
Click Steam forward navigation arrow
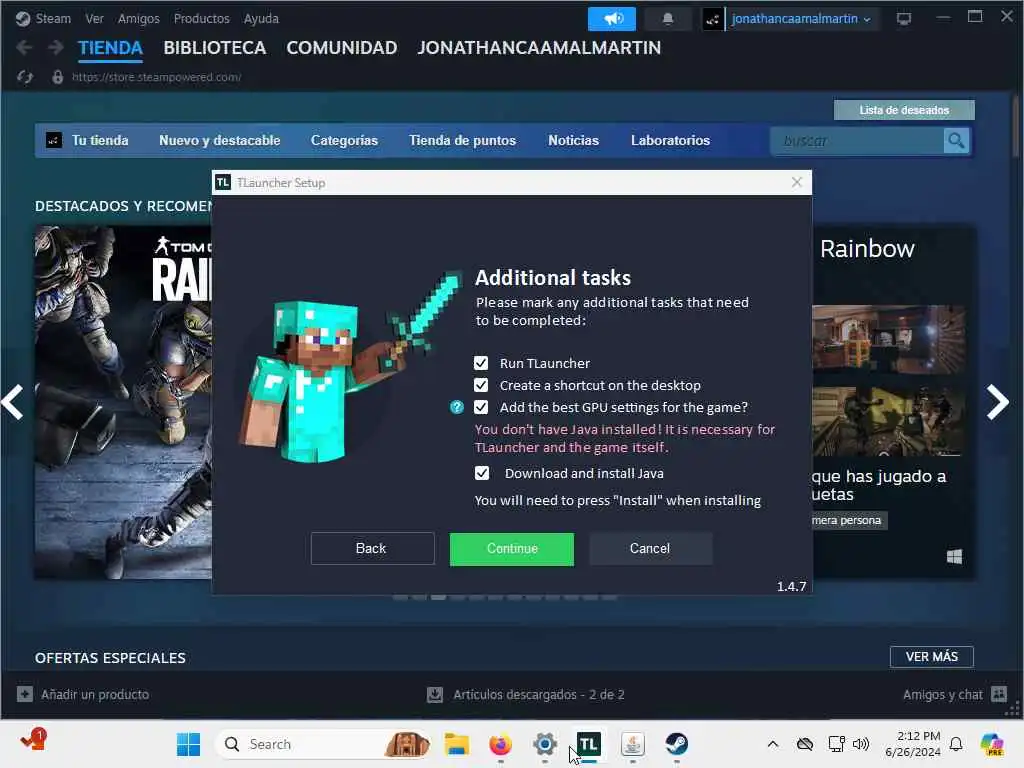56,48
